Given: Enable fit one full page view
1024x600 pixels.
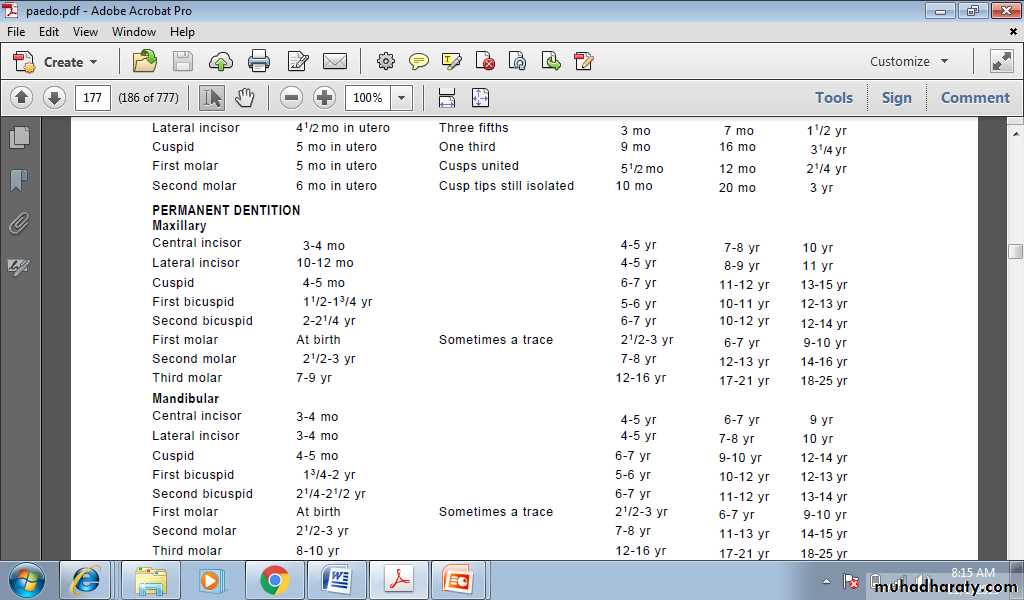Looking at the screenshot, I should pyautogui.click(x=480, y=98).
